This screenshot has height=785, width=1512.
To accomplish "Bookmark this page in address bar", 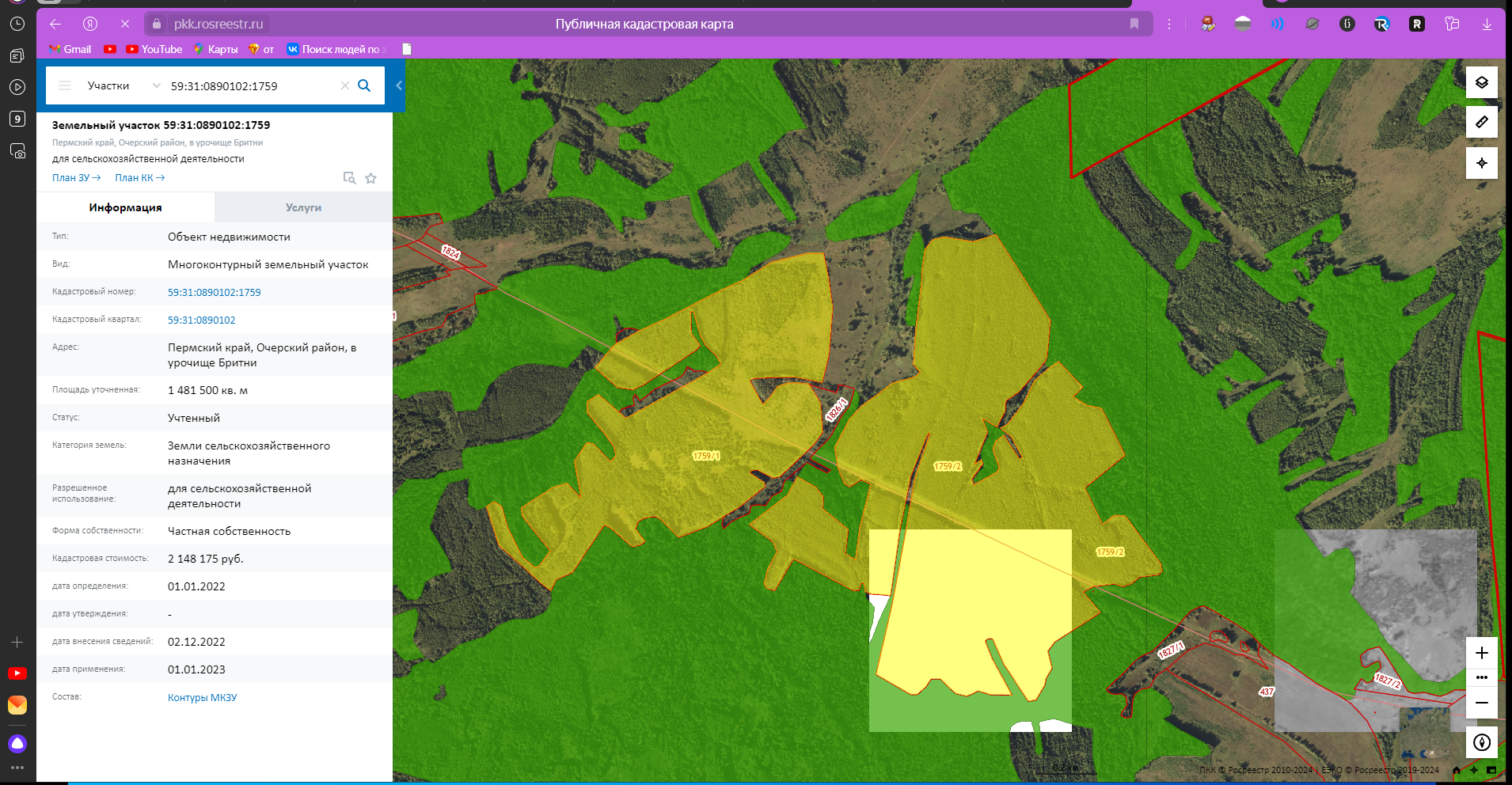I will (1134, 24).
